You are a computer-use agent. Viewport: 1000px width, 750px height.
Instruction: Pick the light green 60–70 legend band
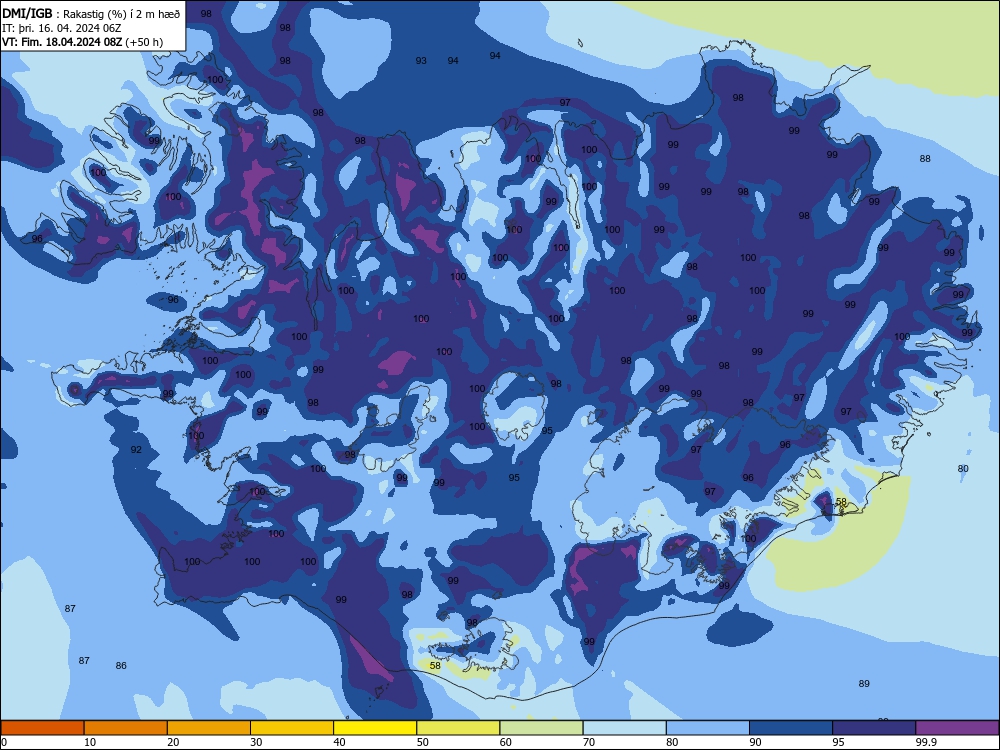point(541,728)
